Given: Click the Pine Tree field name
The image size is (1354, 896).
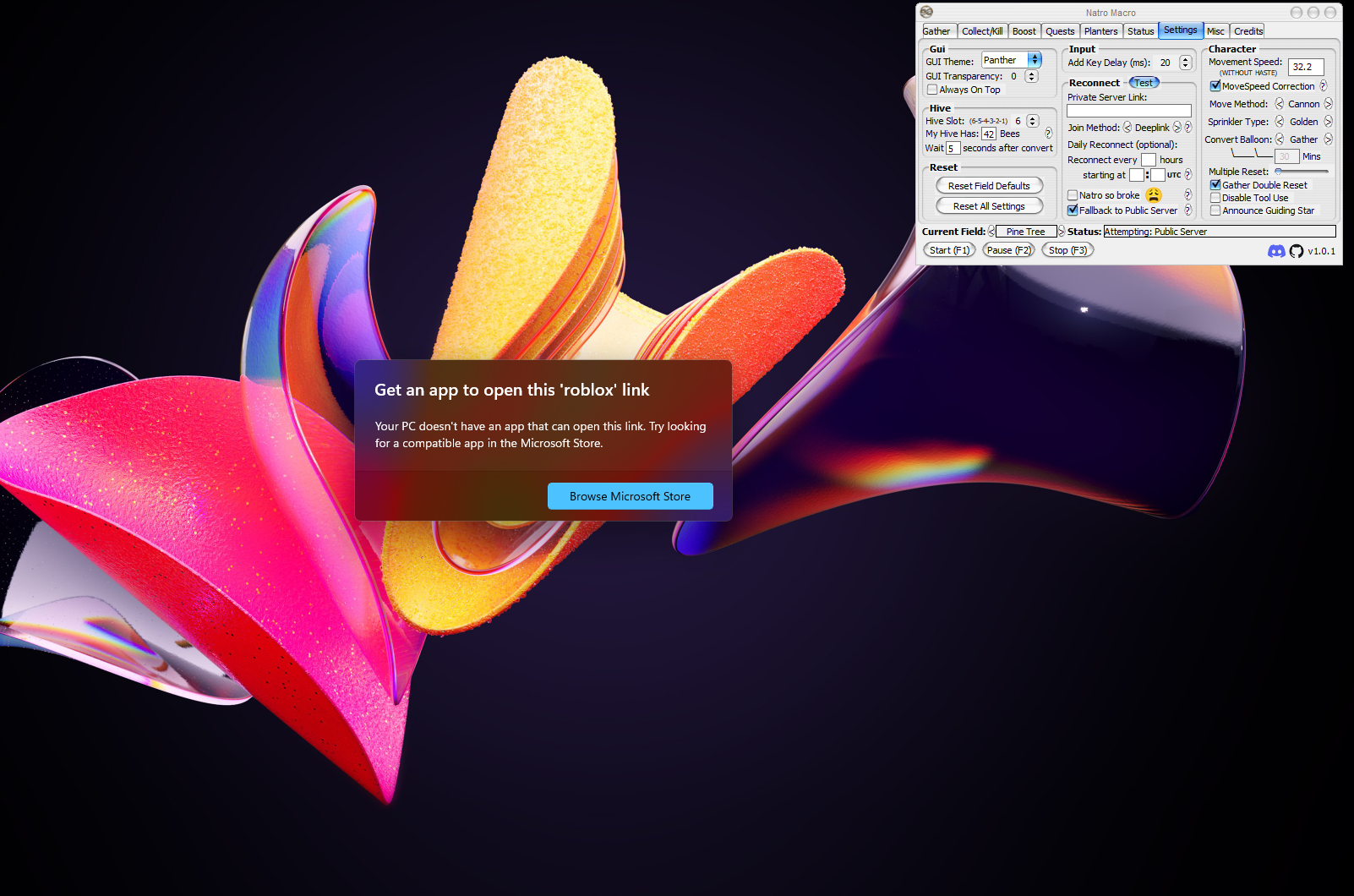Looking at the screenshot, I should tap(1026, 232).
